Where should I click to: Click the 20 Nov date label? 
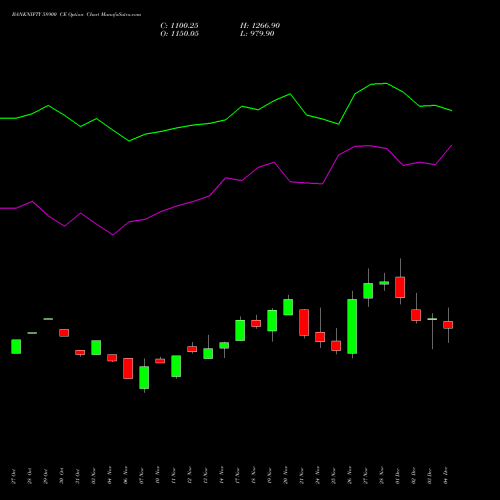click(286, 476)
